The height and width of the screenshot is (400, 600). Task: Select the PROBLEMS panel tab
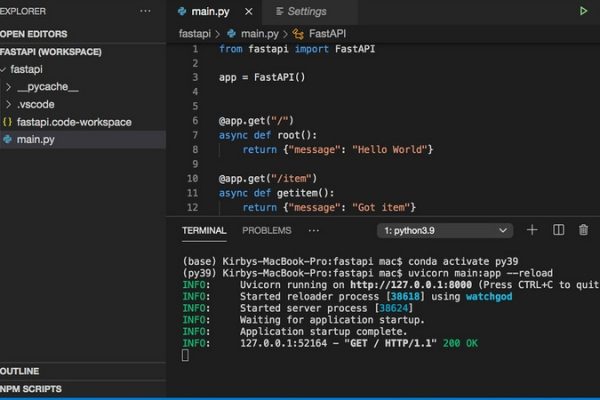pos(267,230)
